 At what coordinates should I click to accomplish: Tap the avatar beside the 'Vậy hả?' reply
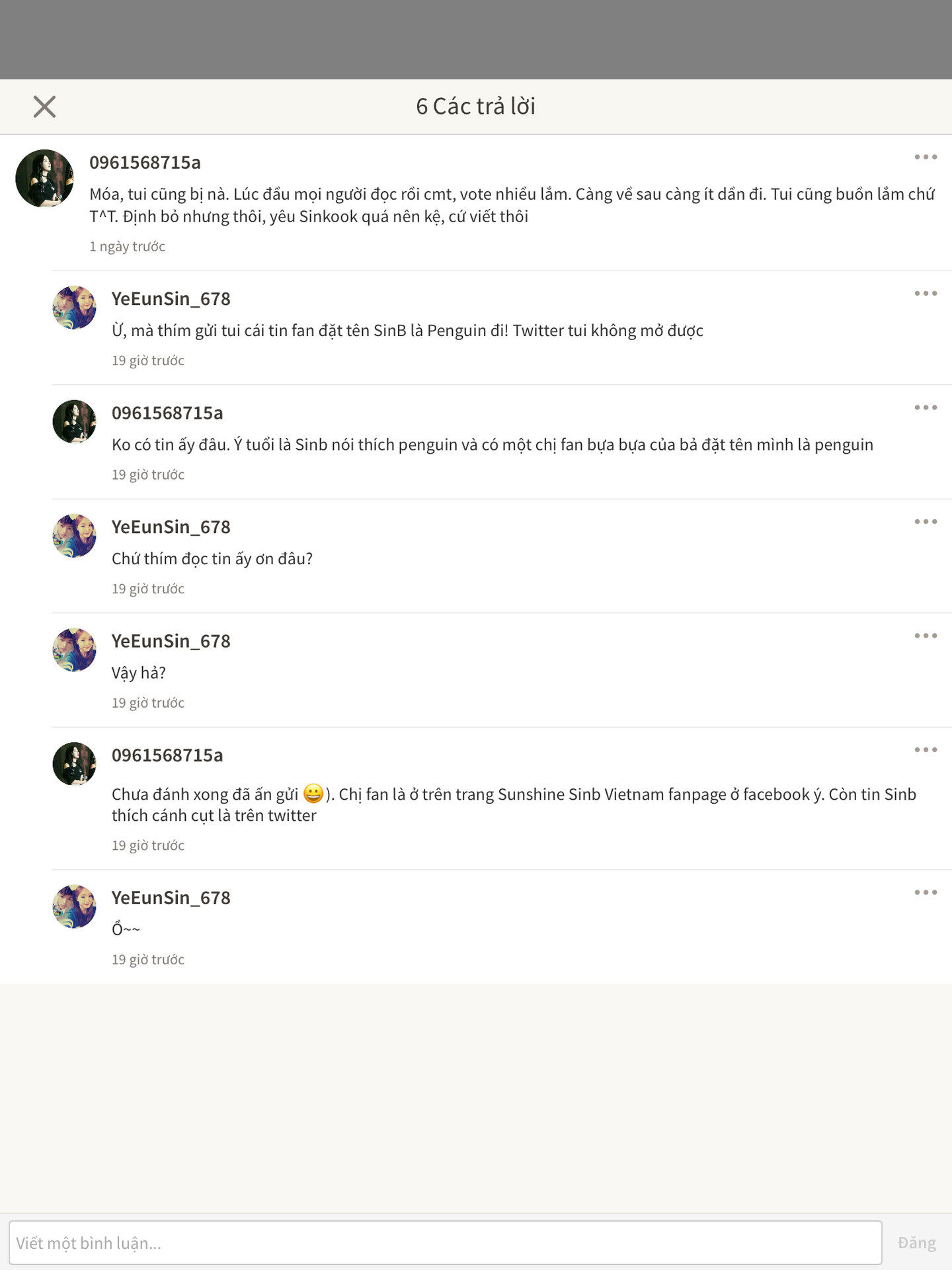pyautogui.click(x=74, y=650)
